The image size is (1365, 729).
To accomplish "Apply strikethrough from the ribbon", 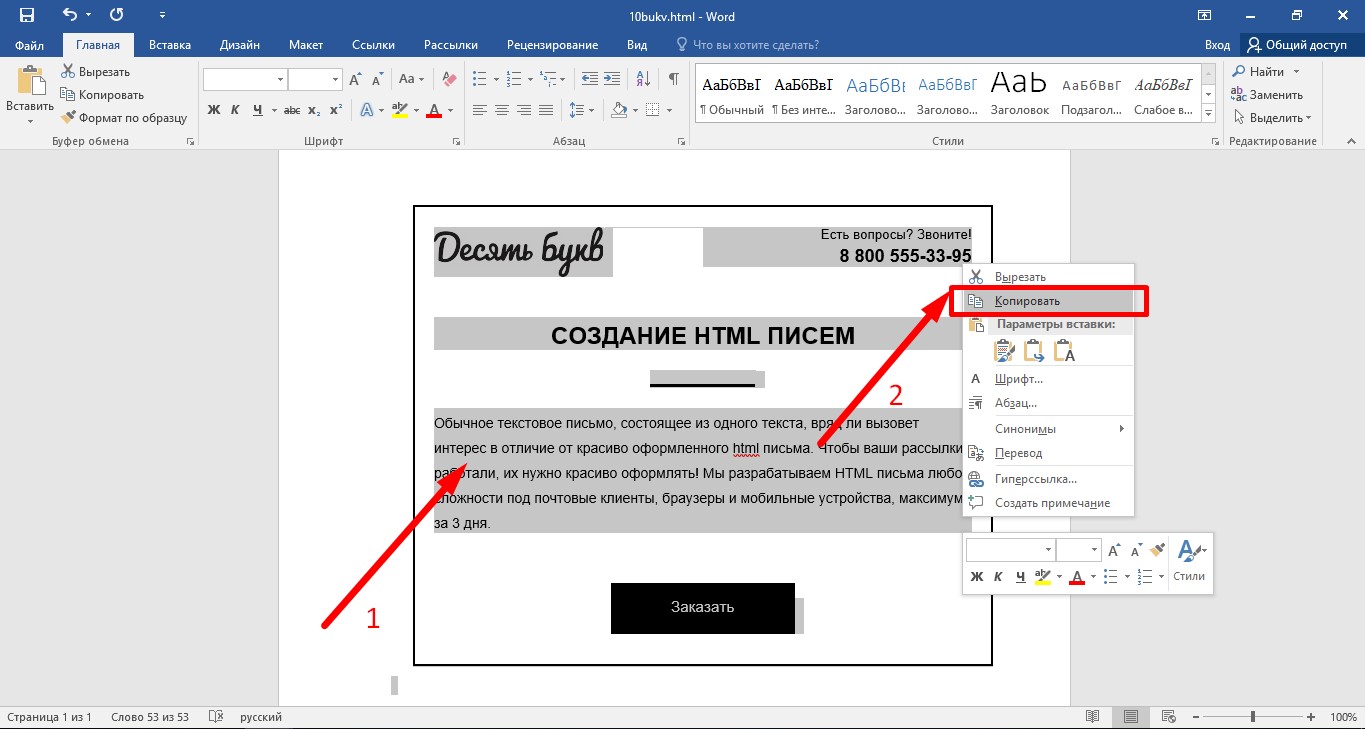I will [292, 110].
